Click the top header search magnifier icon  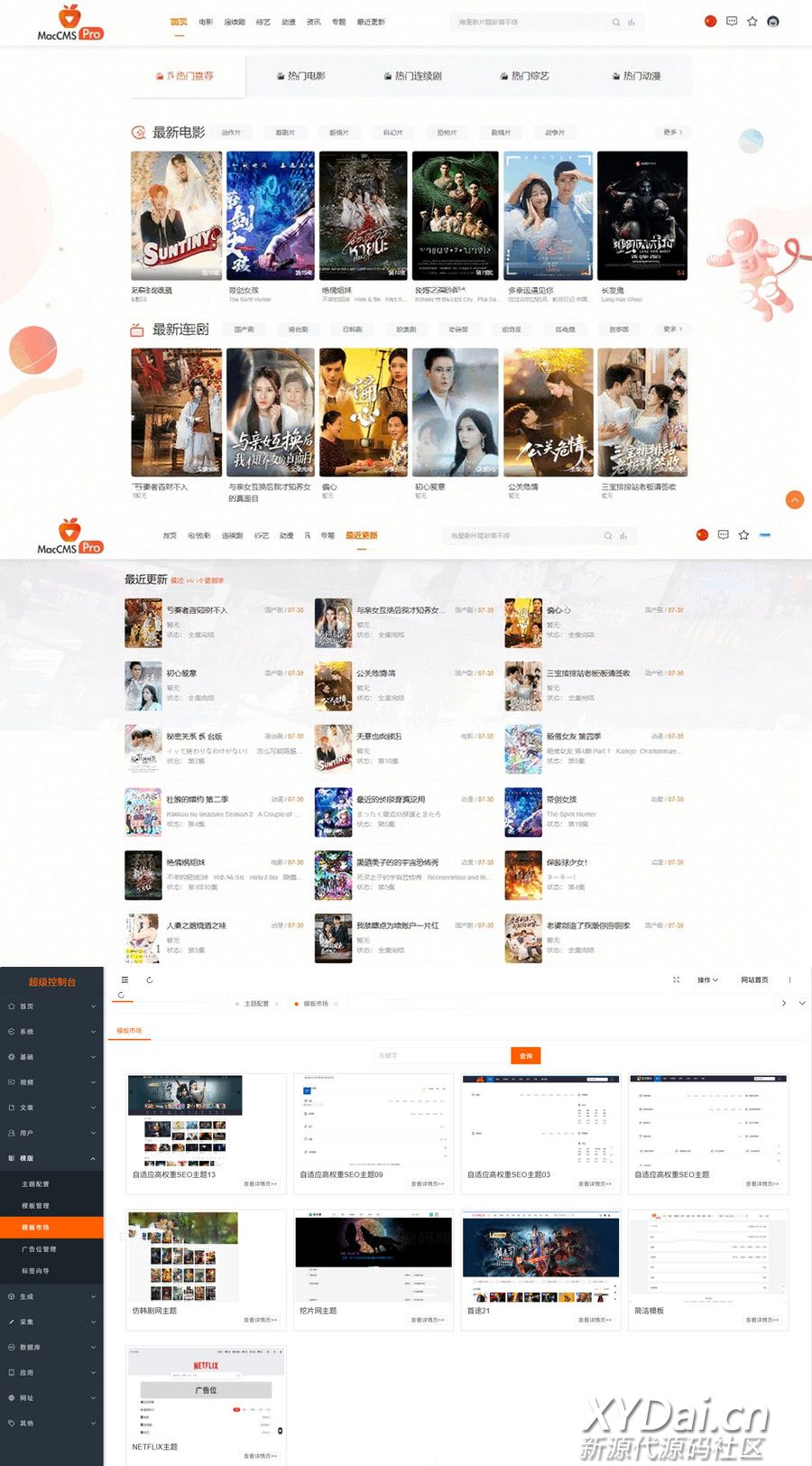tap(616, 23)
